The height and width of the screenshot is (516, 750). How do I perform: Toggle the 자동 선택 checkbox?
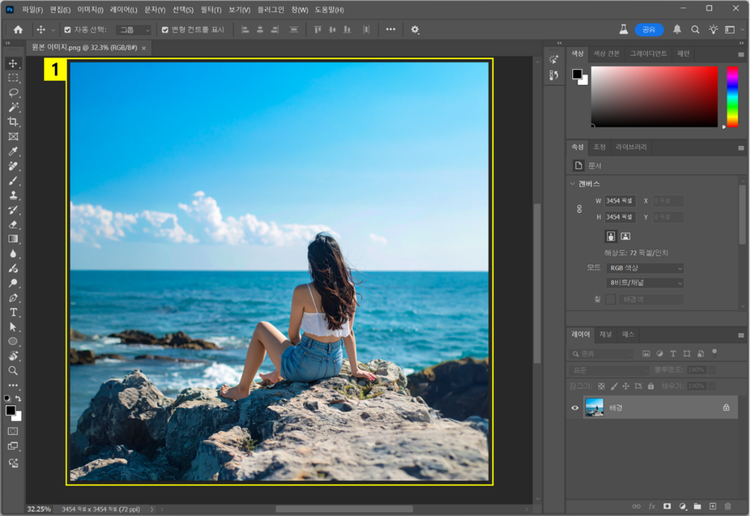(x=68, y=30)
